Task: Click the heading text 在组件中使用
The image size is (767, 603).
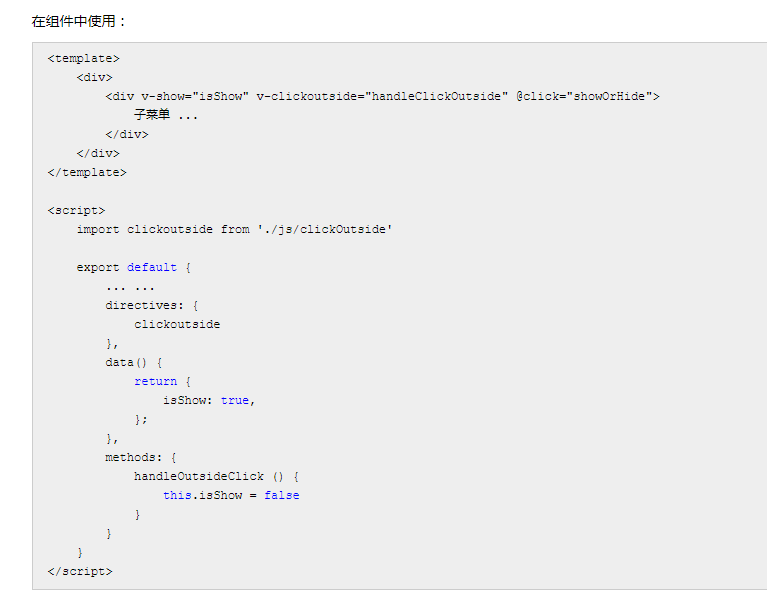Action: (78, 21)
